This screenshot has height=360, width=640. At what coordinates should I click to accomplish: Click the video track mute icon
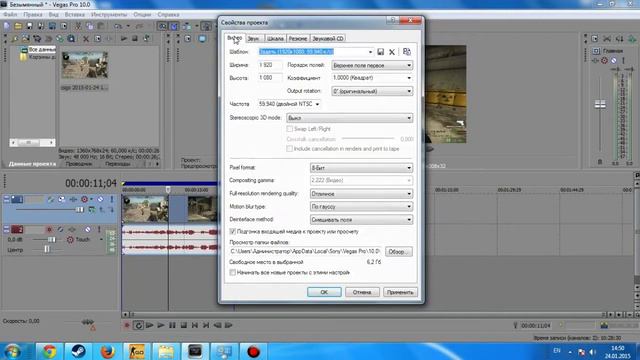[x=100, y=199]
